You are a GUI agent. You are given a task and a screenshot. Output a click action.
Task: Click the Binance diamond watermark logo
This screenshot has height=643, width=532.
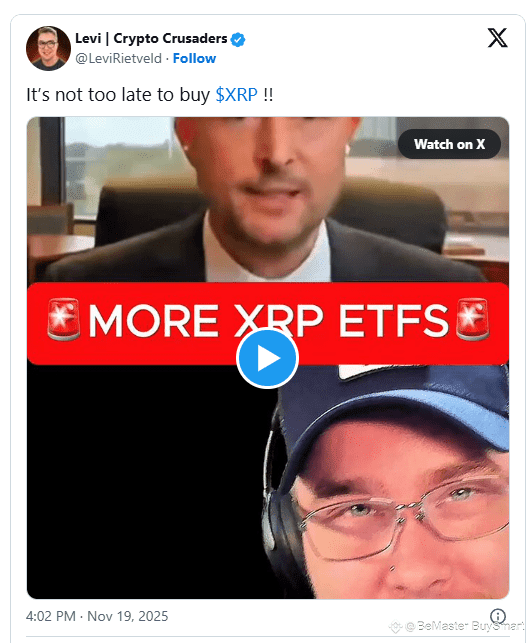coord(395,627)
